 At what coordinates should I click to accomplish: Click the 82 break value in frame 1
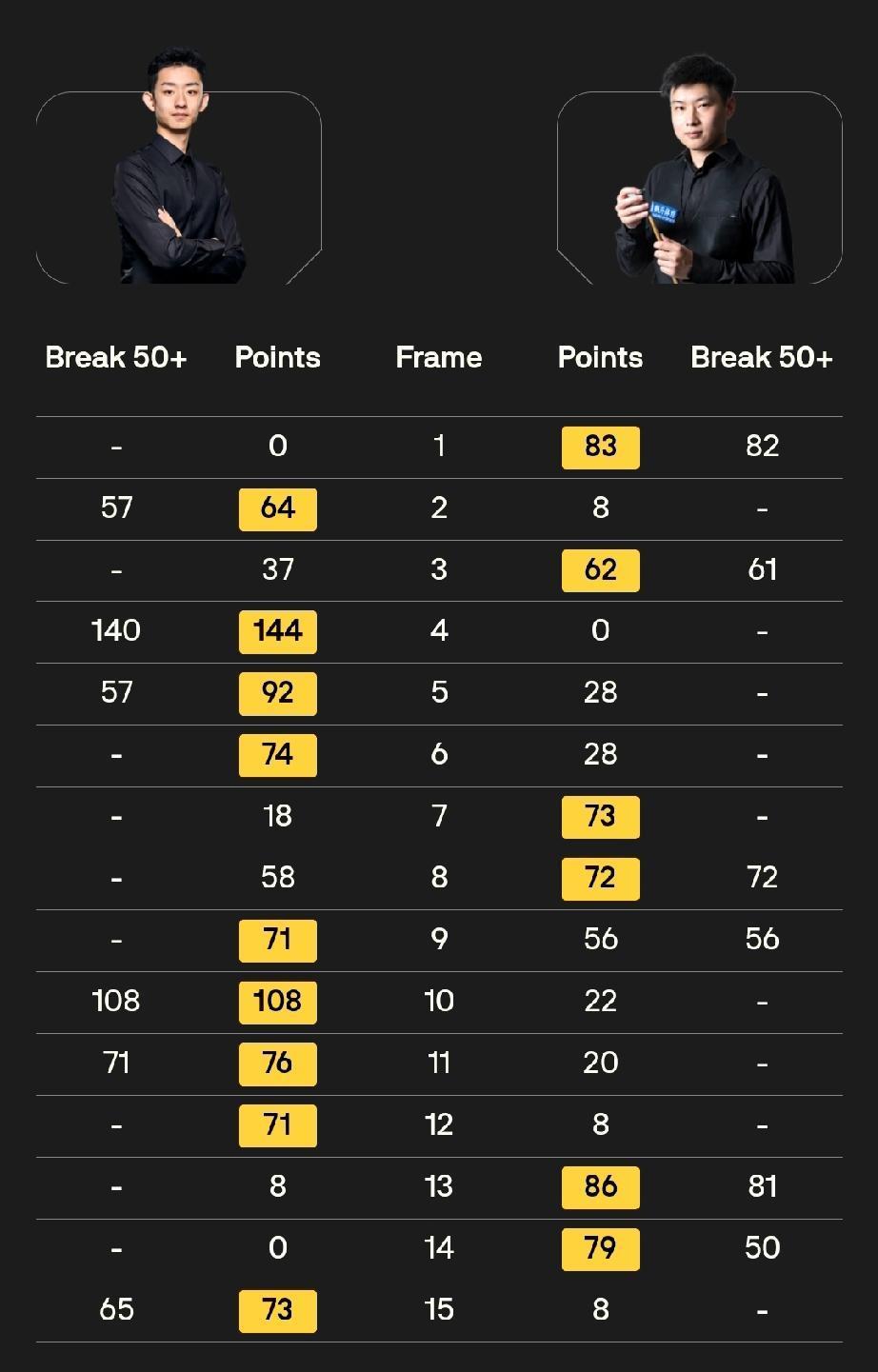[762, 447]
